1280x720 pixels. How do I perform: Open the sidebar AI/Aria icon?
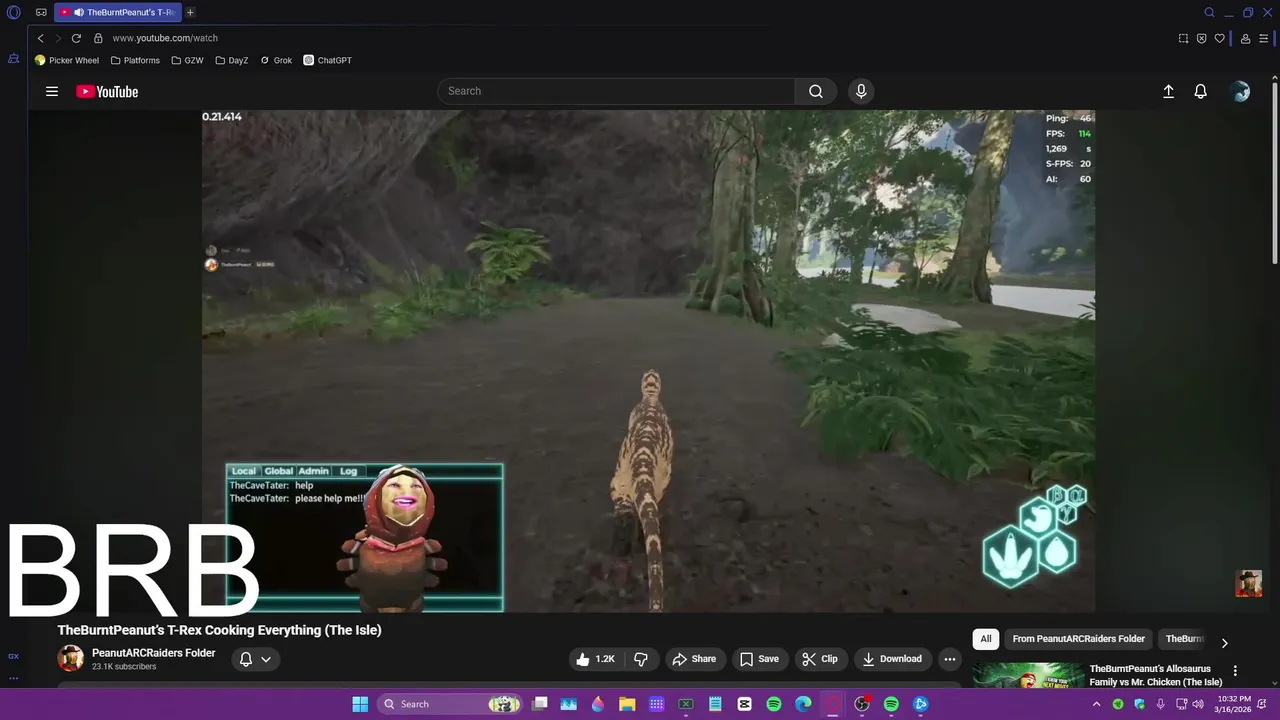tap(14, 59)
